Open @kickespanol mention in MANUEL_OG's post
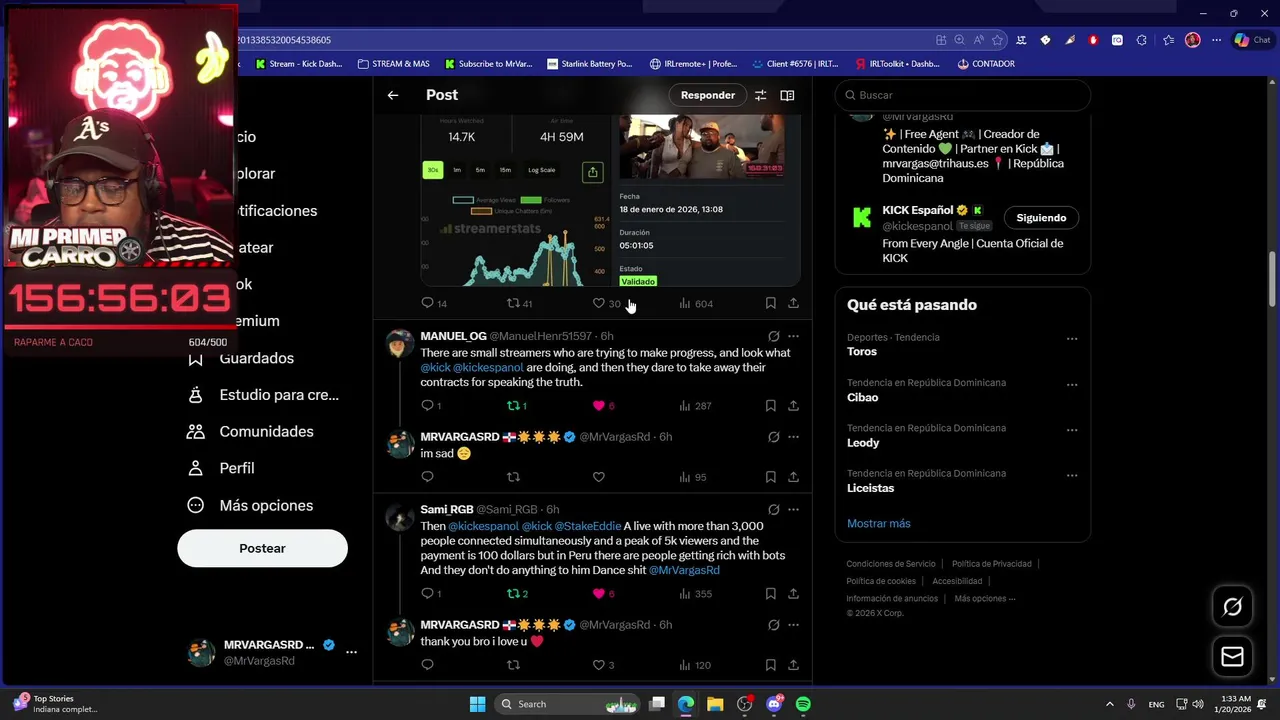Screen dimensions: 1280x720 point(488,368)
